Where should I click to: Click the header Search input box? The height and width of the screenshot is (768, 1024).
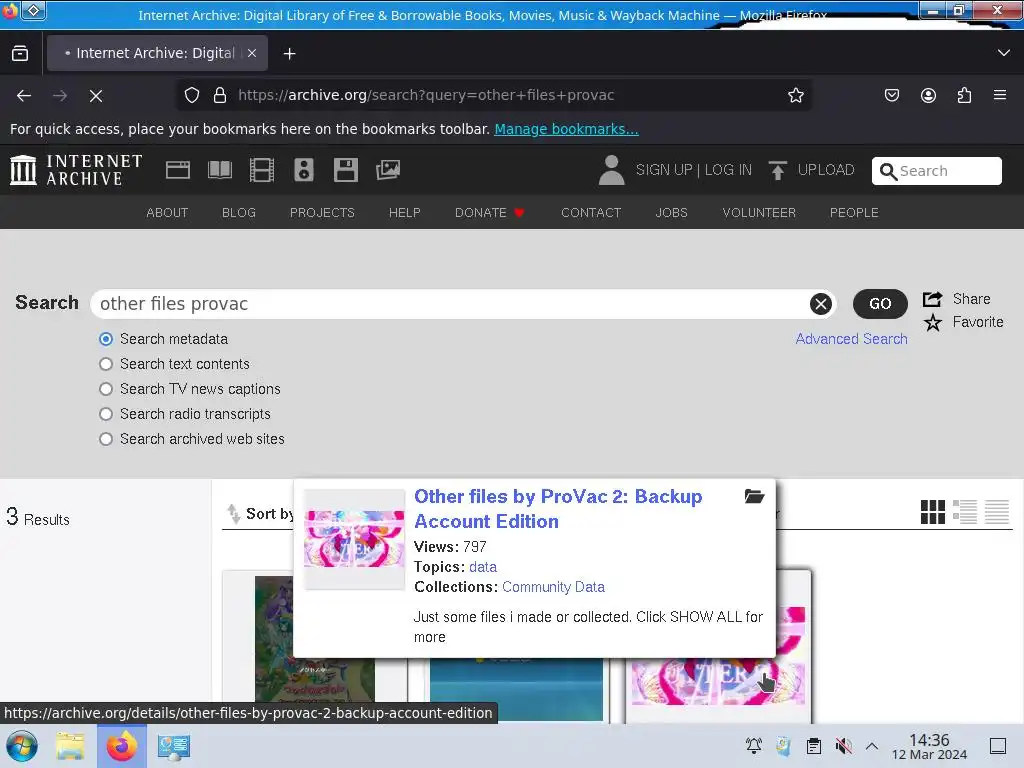click(936, 171)
